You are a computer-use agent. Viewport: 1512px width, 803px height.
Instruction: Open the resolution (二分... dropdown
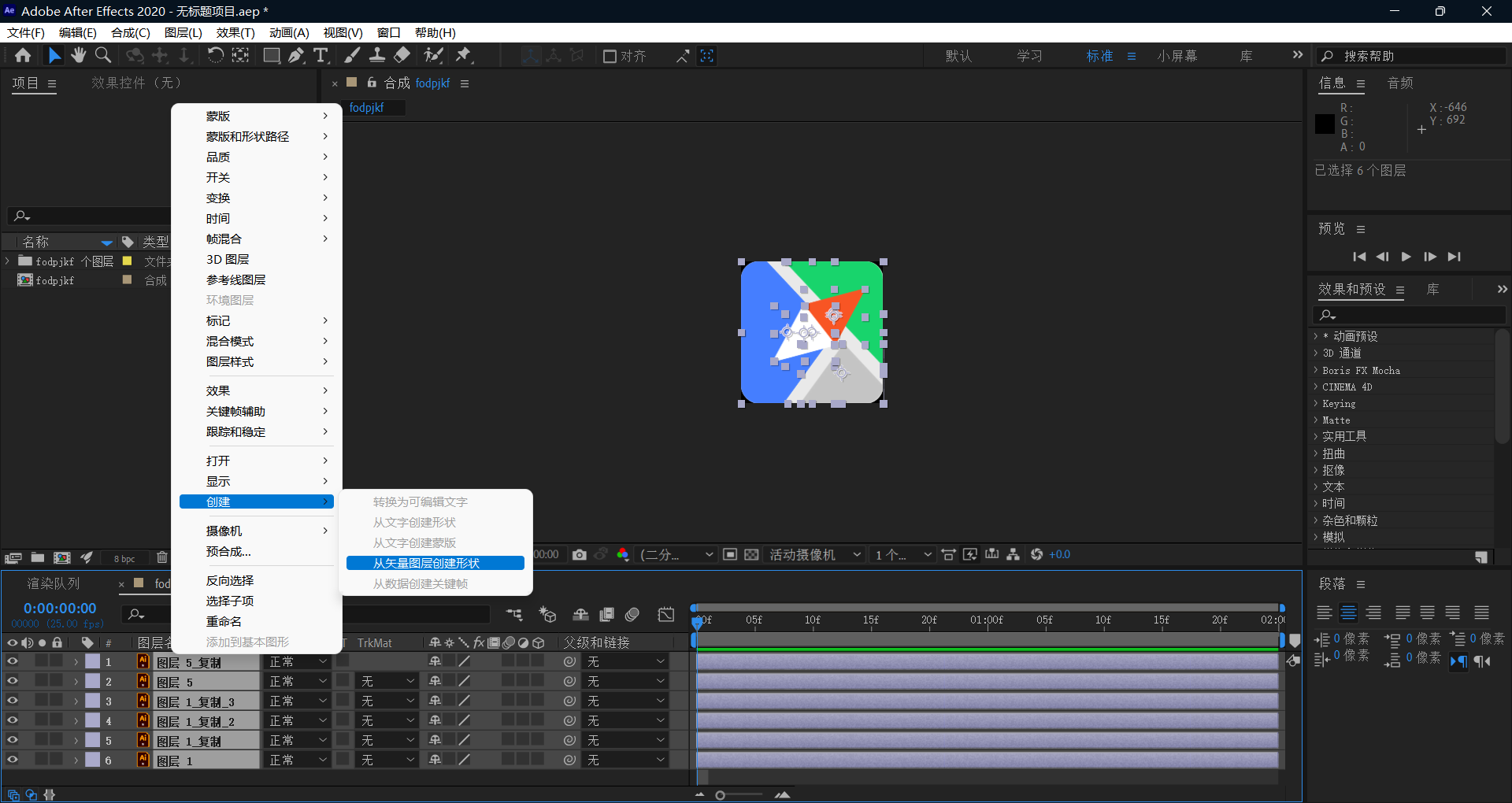[x=676, y=555]
